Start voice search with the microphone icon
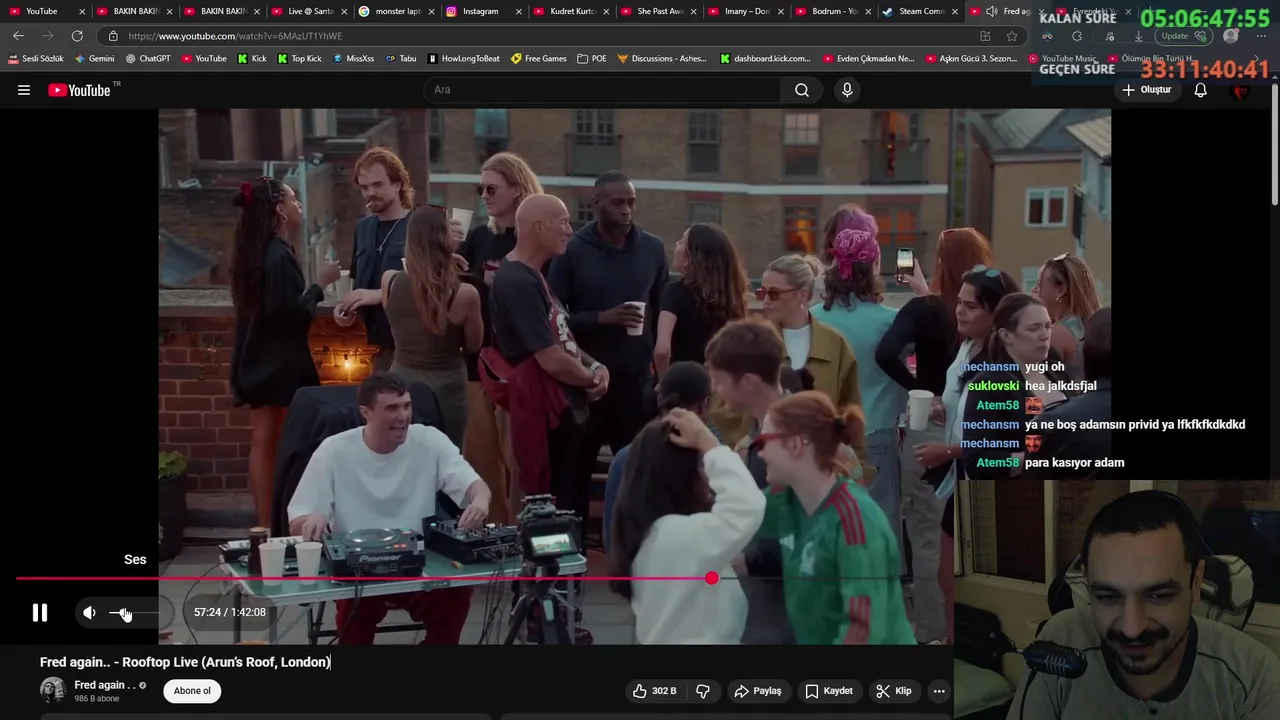The width and height of the screenshot is (1280, 720). tap(847, 90)
